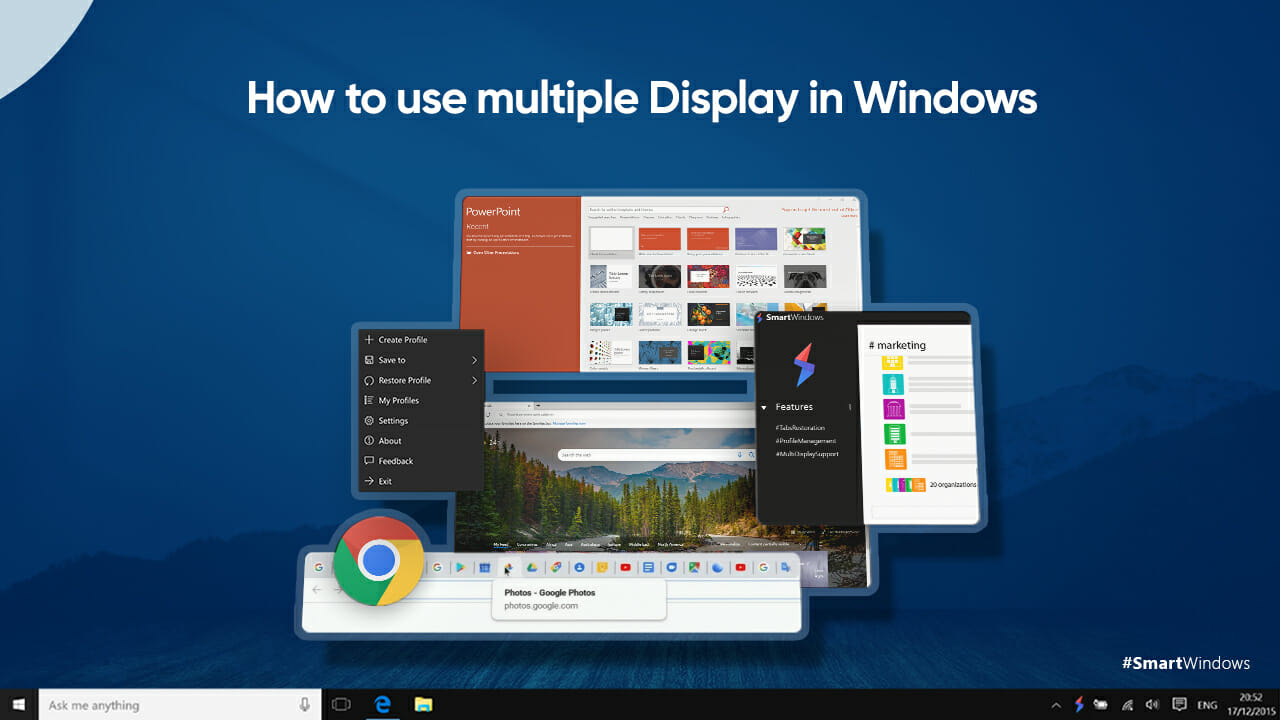The width and height of the screenshot is (1280, 720).
Task: Open Microsoft Edge from the taskbar
Action: pyautogui.click(x=384, y=704)
